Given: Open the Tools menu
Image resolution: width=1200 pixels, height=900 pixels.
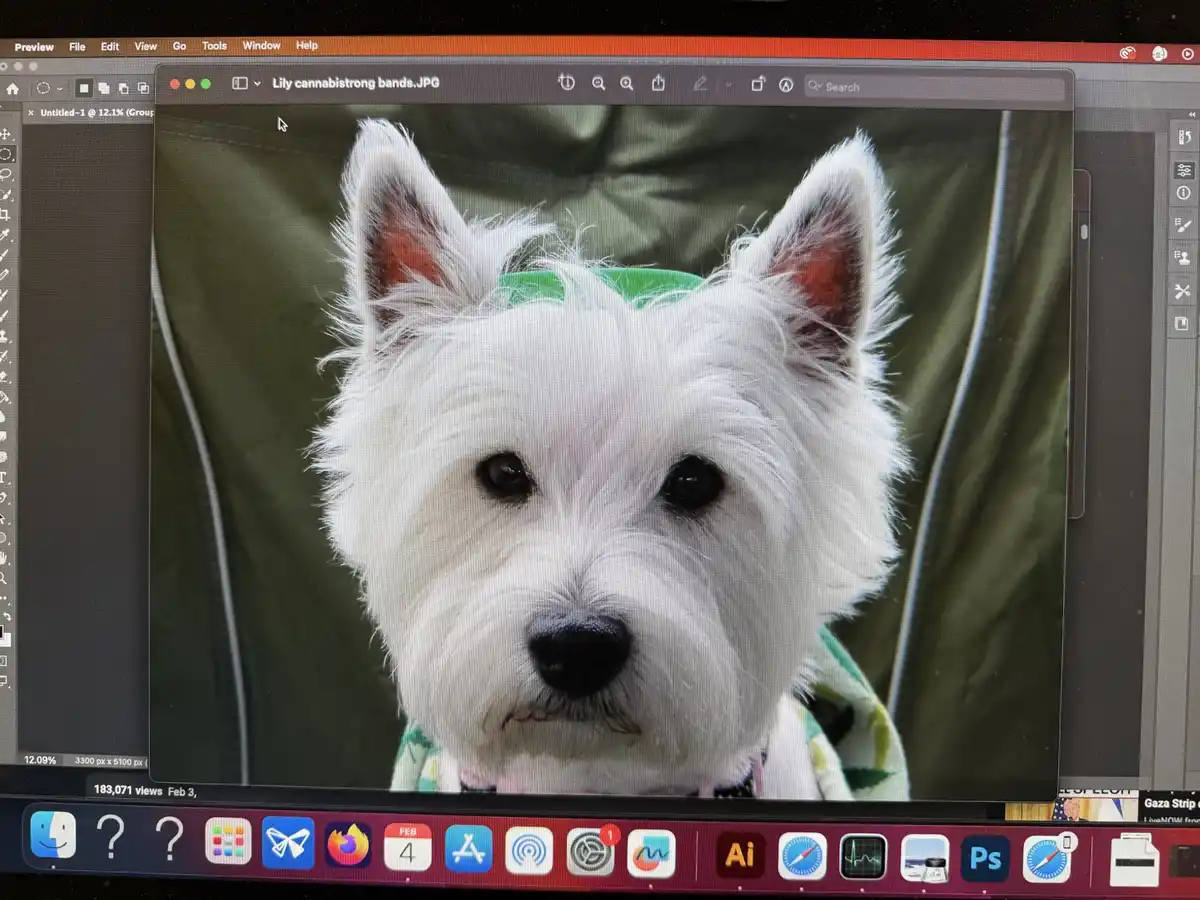Looking at the screenshot, I should tap(214, 45).
